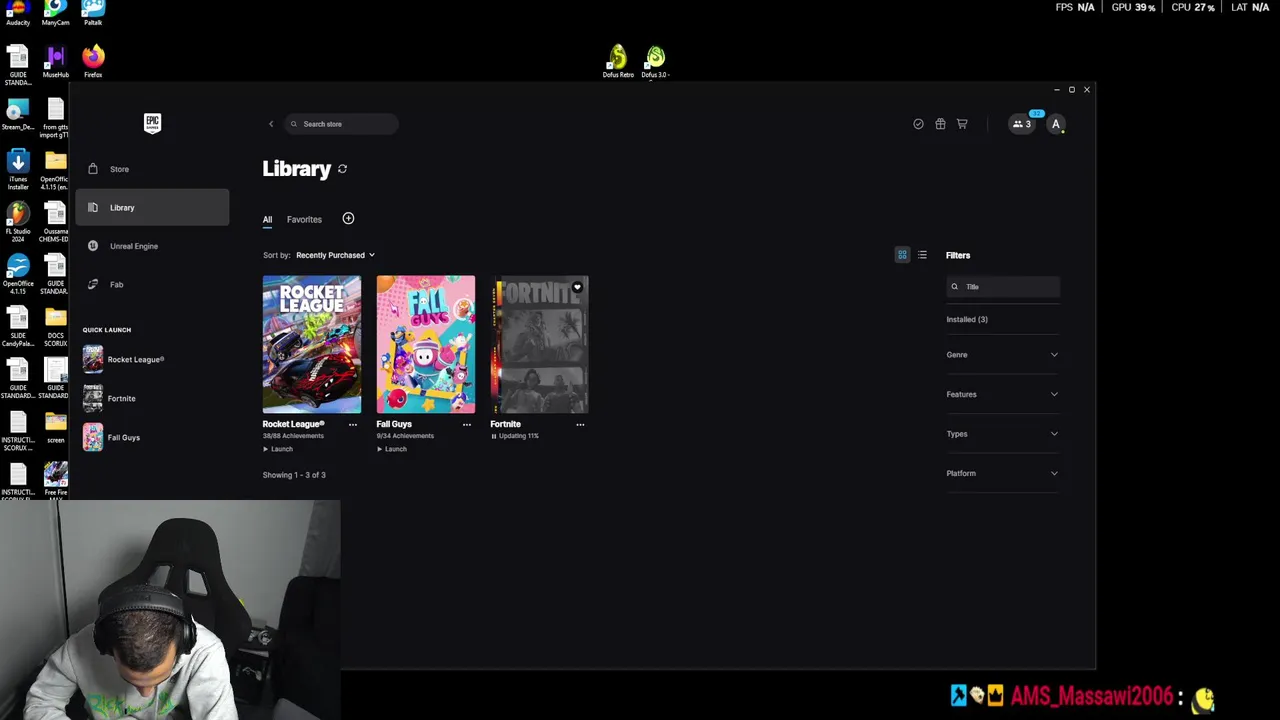The height and width of the screenshot is (720, 1280).
Task: Open the Fortnite cover thumbnail
Action: click(540, 344)
